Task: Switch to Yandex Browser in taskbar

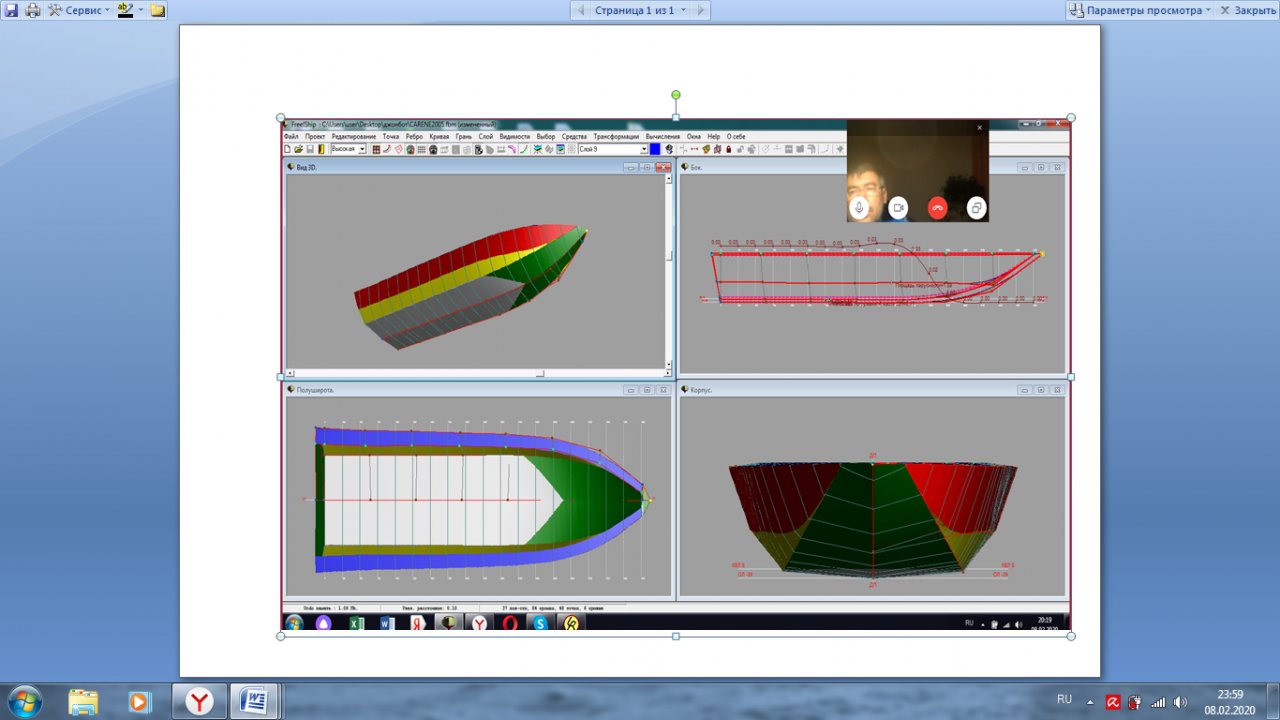Action: click(x=200, y=701)
